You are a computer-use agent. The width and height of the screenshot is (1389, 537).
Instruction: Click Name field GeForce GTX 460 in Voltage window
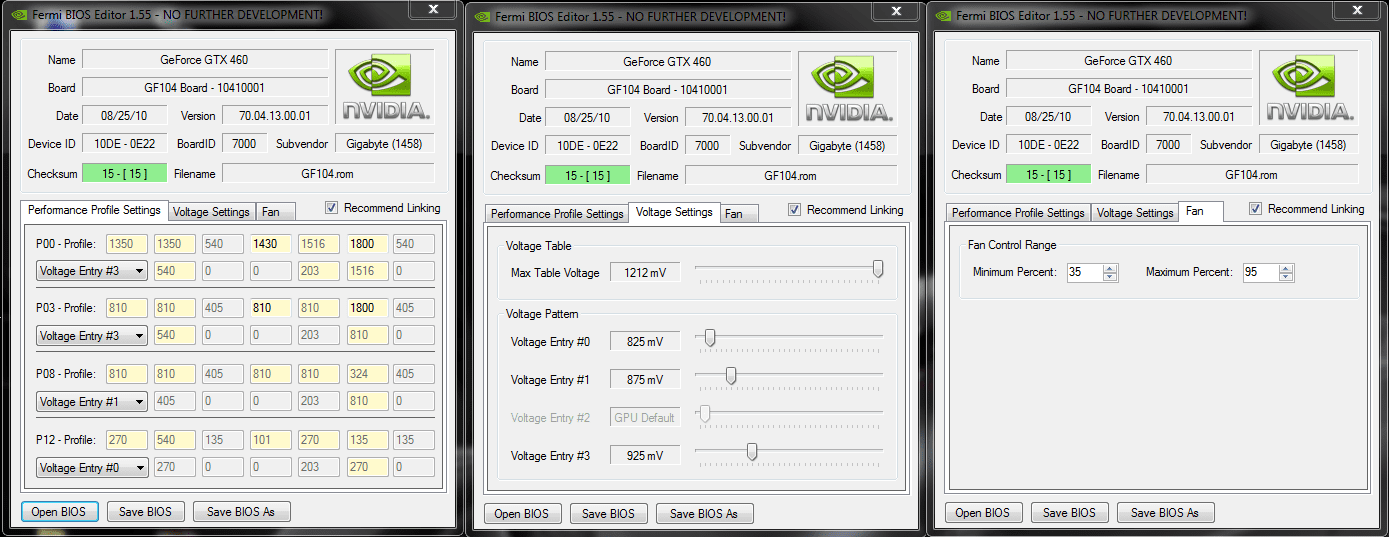click(x=668, y=62)
